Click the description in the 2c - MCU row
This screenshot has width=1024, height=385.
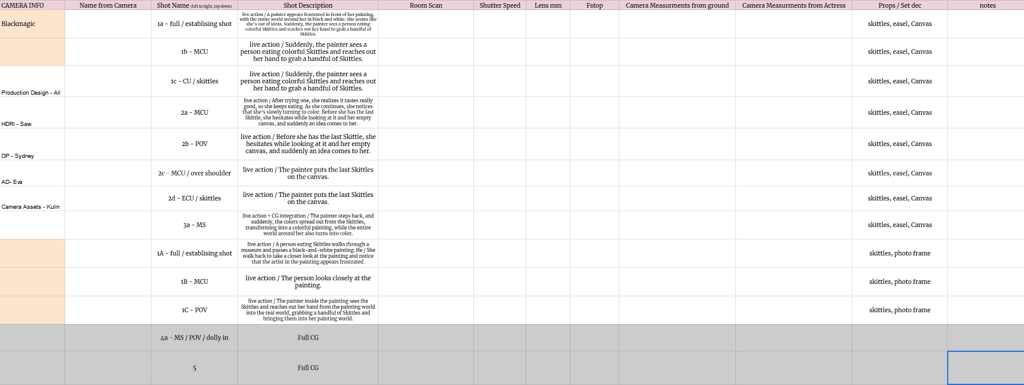click(308, 173)
